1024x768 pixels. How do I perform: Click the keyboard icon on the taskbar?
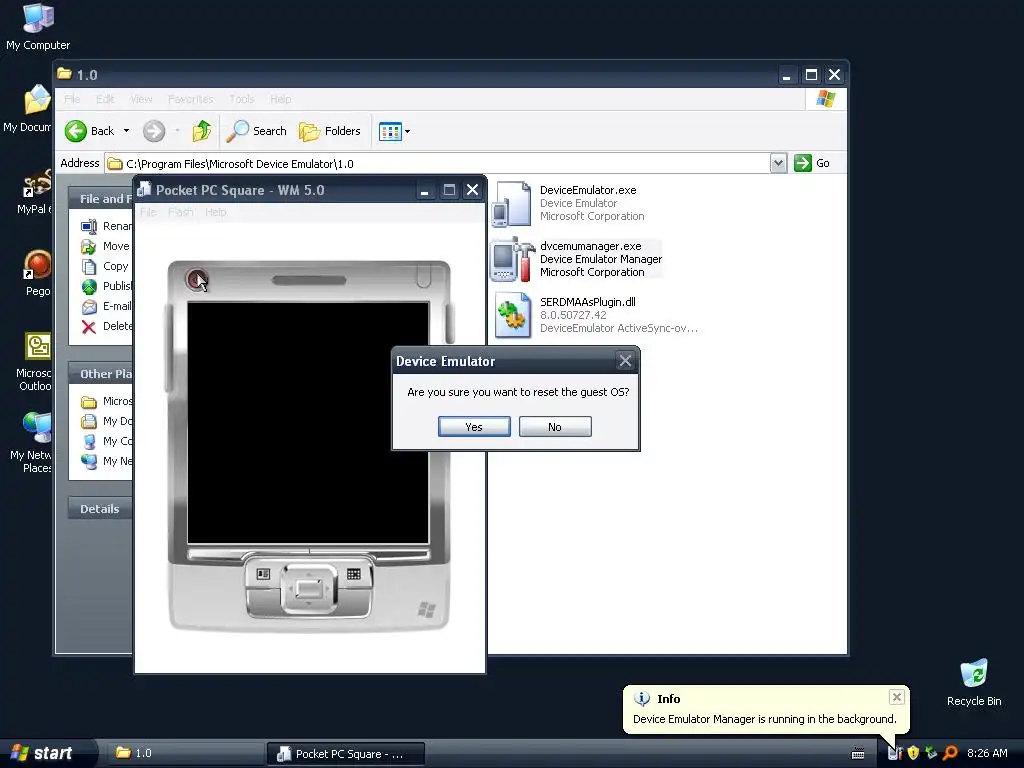click(x=858, y=754)
